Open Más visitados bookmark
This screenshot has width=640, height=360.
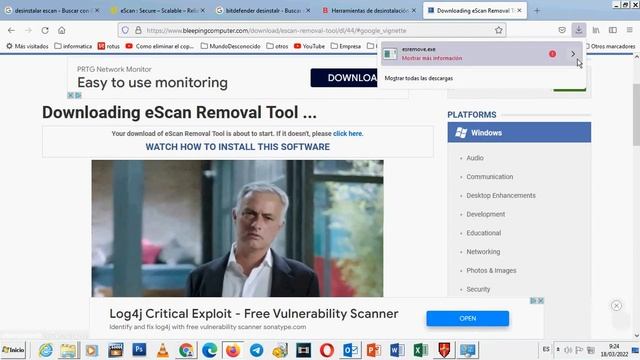[x=27, y=46]
